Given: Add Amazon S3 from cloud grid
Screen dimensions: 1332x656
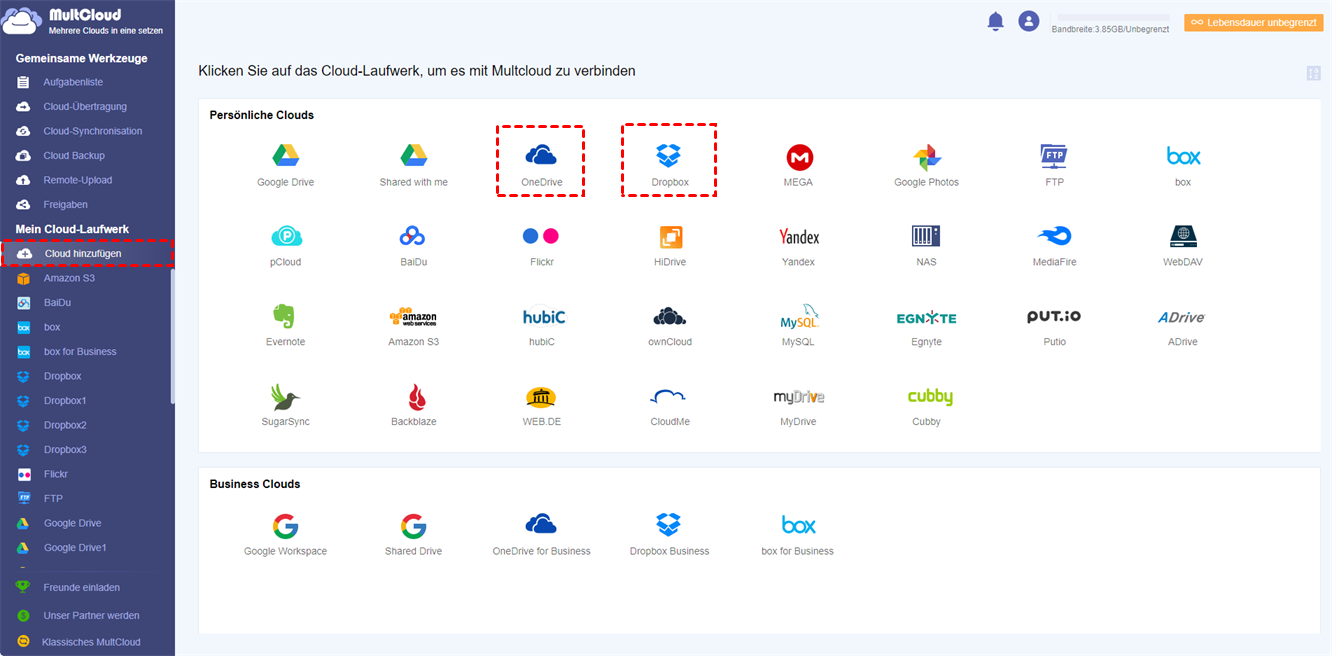Looking at the screenshot, I should tap(413, 325).
